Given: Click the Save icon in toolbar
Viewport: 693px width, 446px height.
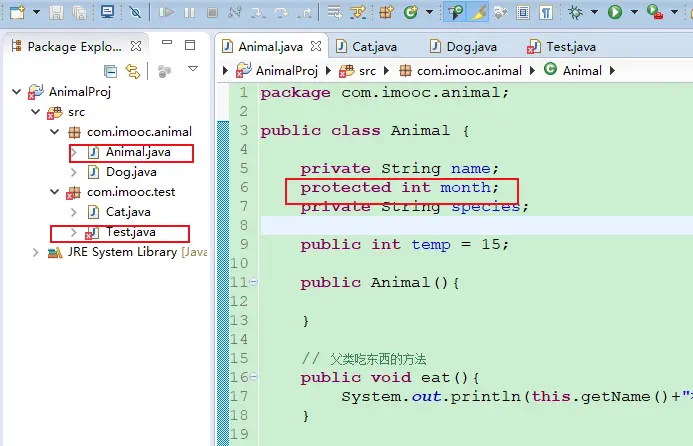Looking at the screenshot, I should pyautogui.click(x=56, y=12).
